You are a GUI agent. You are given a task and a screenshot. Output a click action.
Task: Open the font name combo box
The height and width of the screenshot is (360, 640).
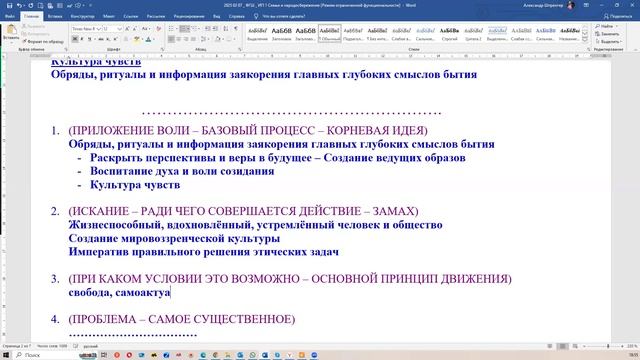click(87, 29)
